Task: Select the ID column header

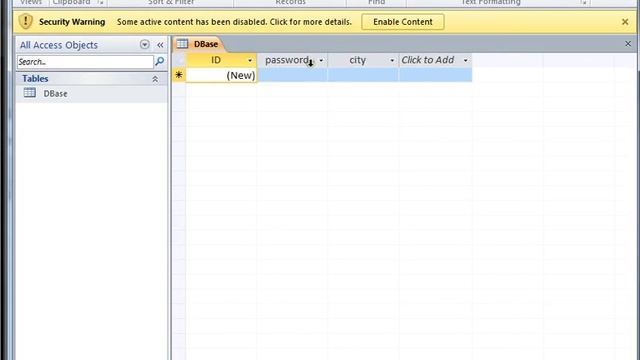Action: pos(221,60)
